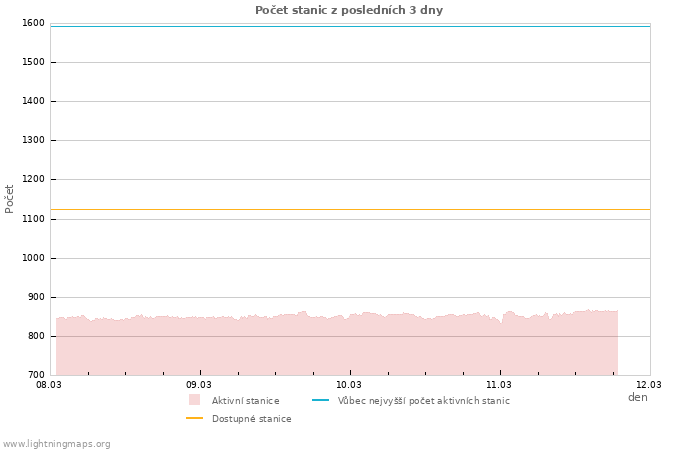
Task: Click the 09.03 date tick label
Action: (199, 384)
